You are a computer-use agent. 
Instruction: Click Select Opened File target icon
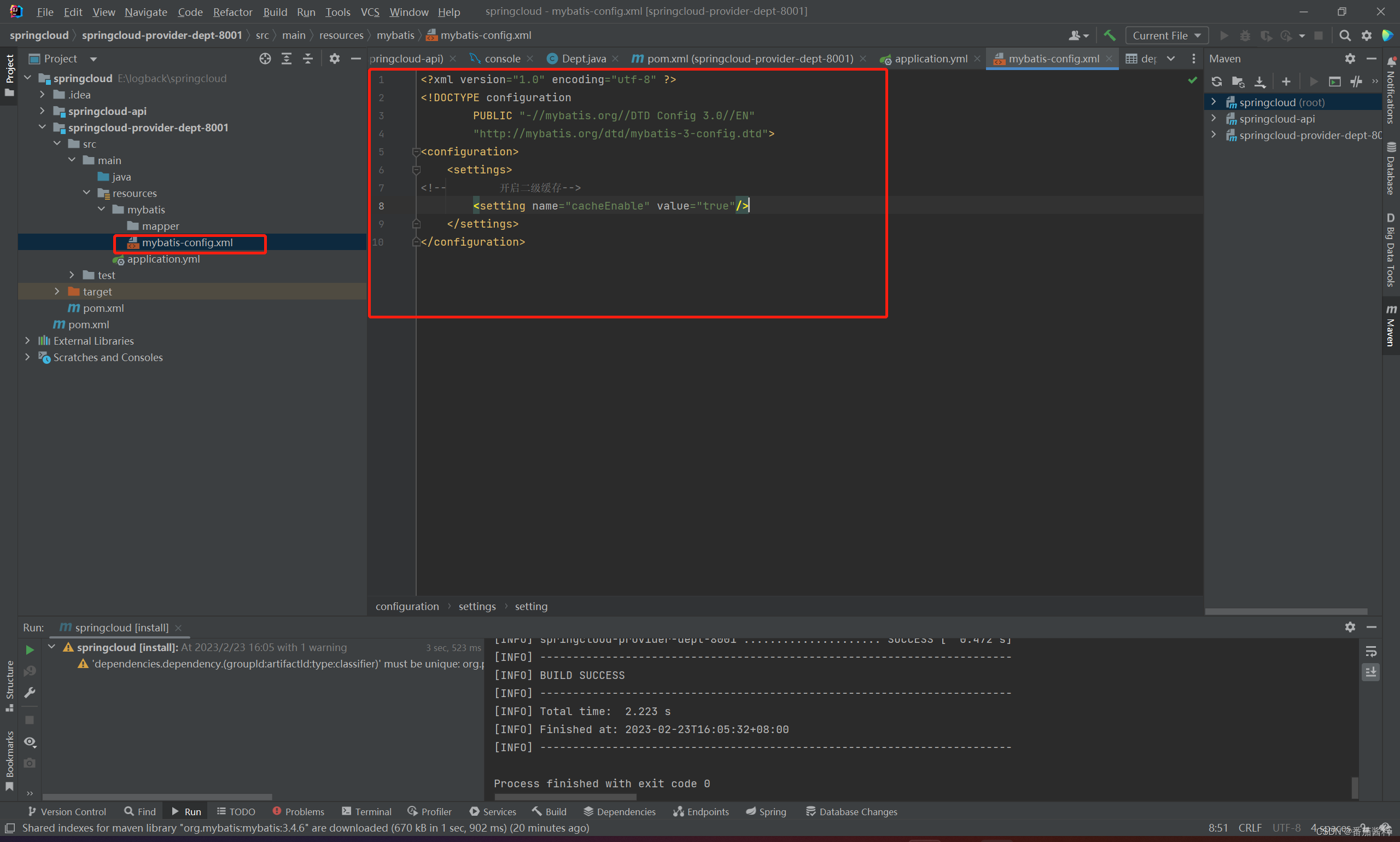[265, 59]
